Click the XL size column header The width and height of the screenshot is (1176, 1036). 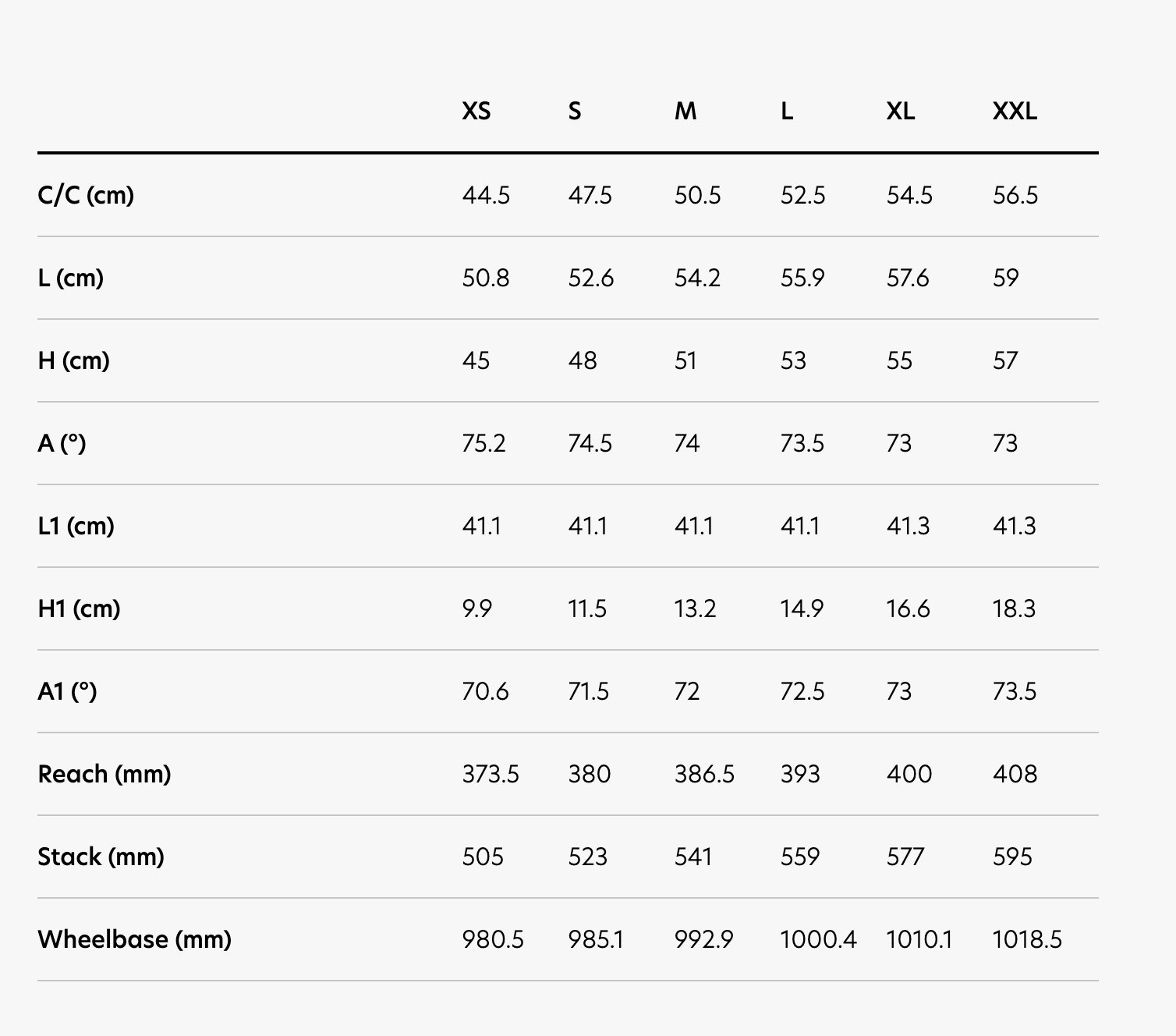900,112
